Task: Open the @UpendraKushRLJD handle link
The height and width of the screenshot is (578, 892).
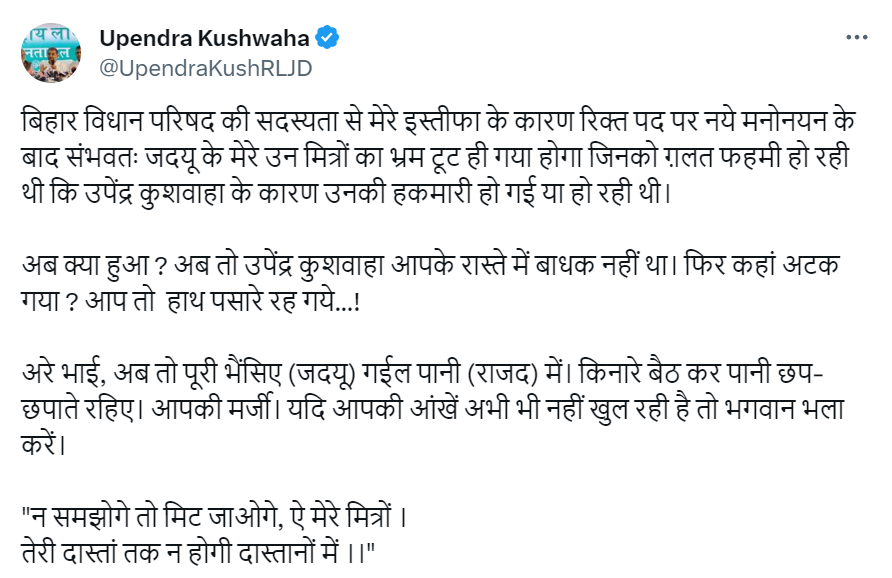Action: (x=205, y=66)
